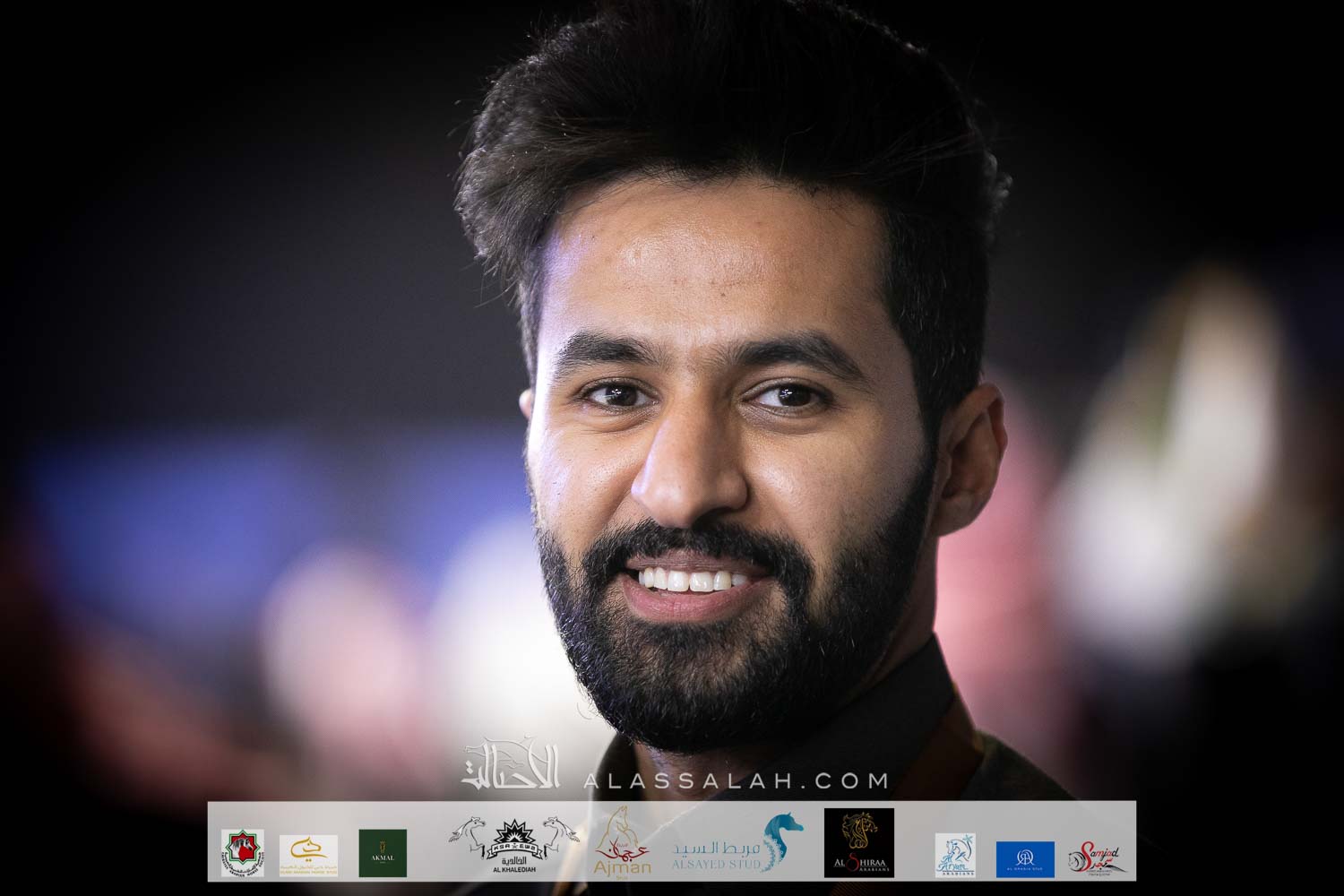This screenshot has height=896, width=1344.
Task: Click the Arabic calligraphy watermark logo
Action: tap(511, 767)
